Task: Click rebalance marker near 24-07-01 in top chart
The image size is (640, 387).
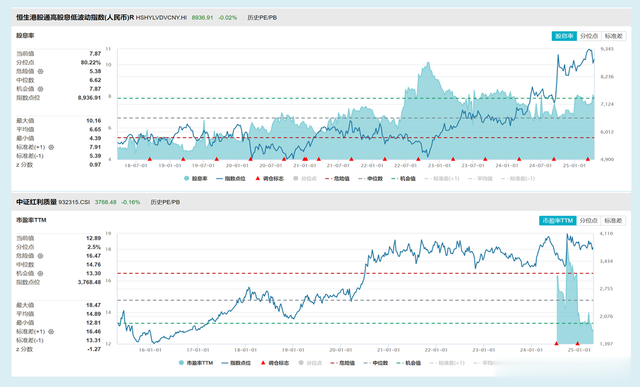Action: 554,159
